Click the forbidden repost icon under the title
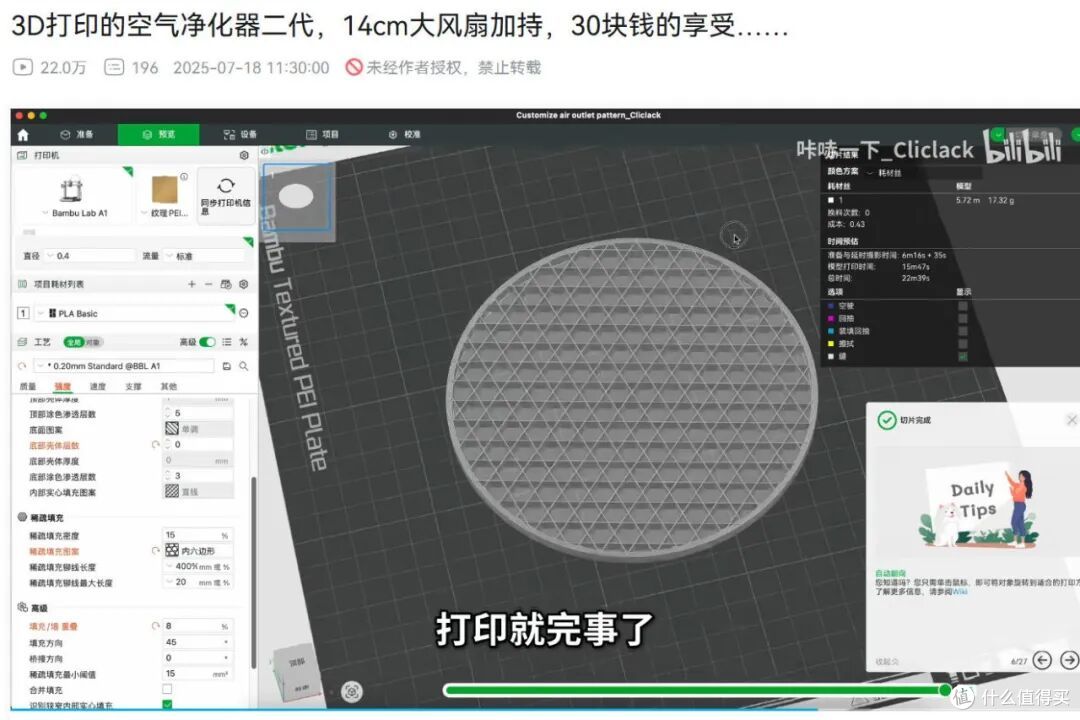The width and height of the screenshot is (1080, 720). 354,67
